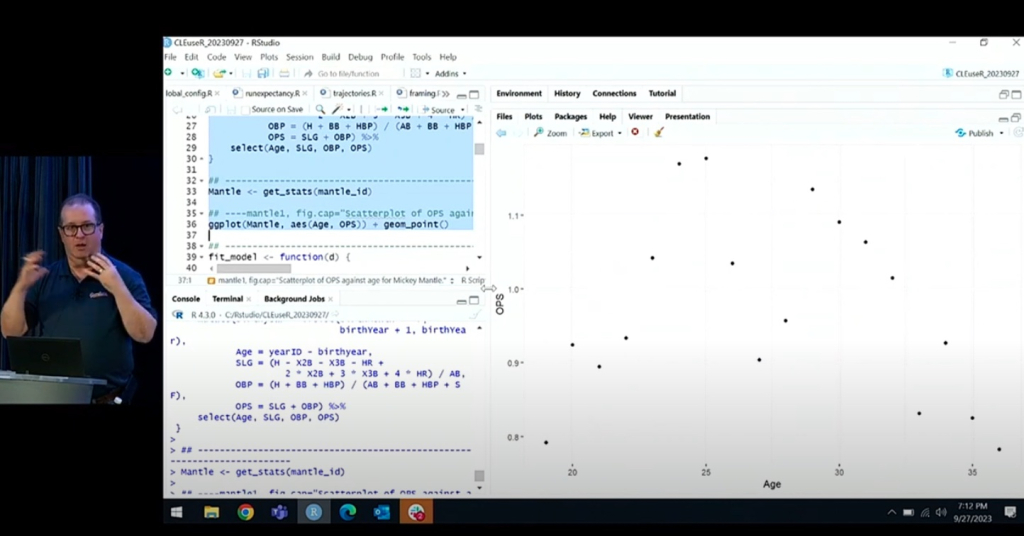
Task: Maximize the Environment pane
Action: coord(1017,95)
